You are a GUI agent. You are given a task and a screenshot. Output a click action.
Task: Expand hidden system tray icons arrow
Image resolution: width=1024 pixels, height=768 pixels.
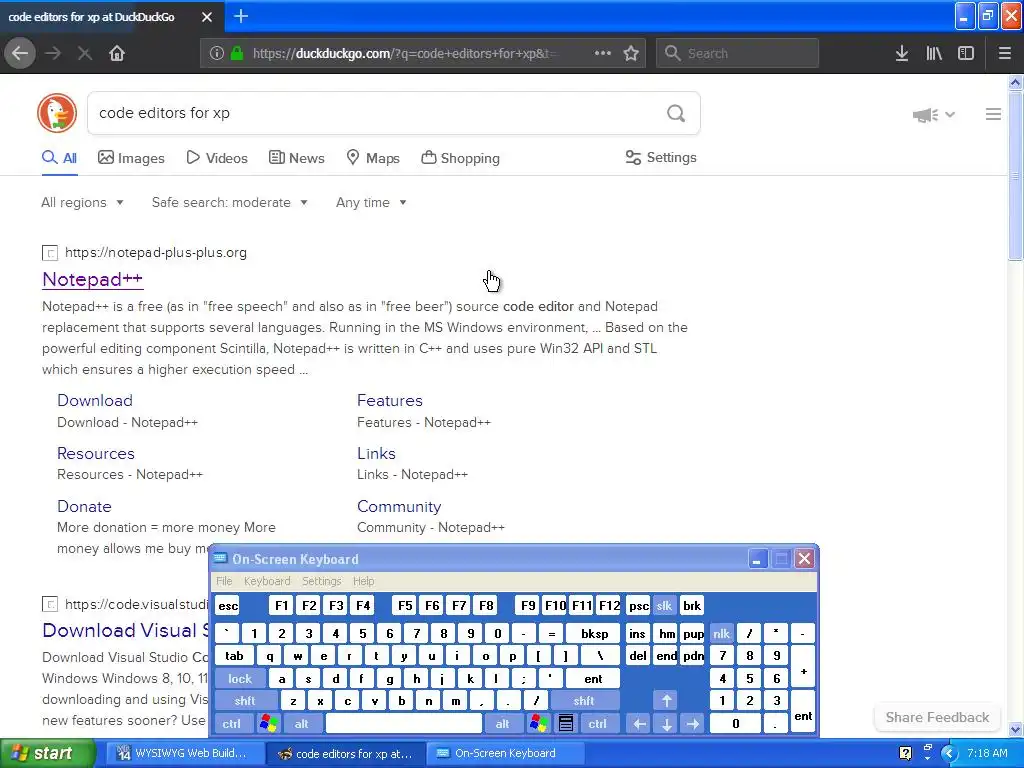click(949, 753)
